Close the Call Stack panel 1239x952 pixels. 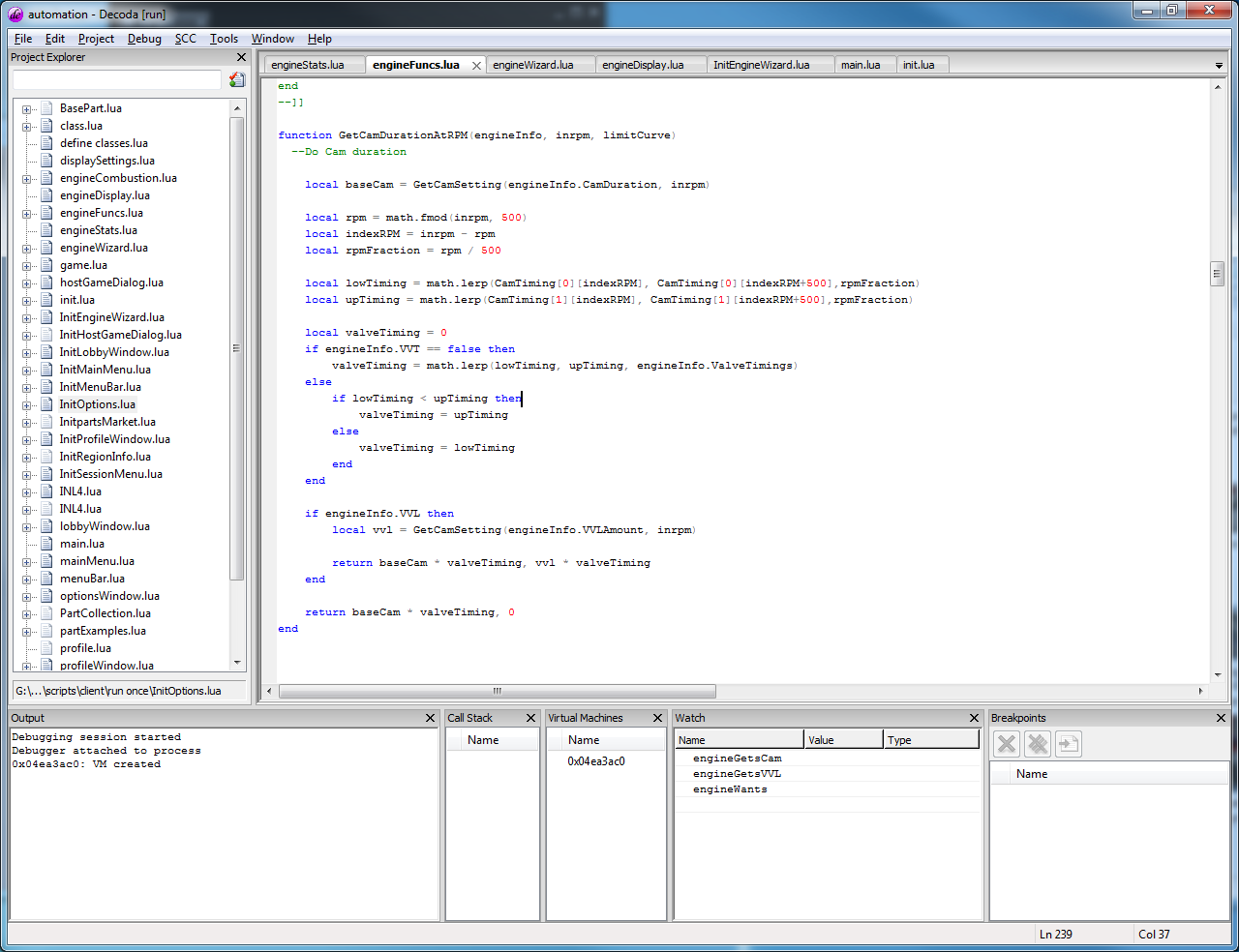pyautogui.click(x=530, y=718)
